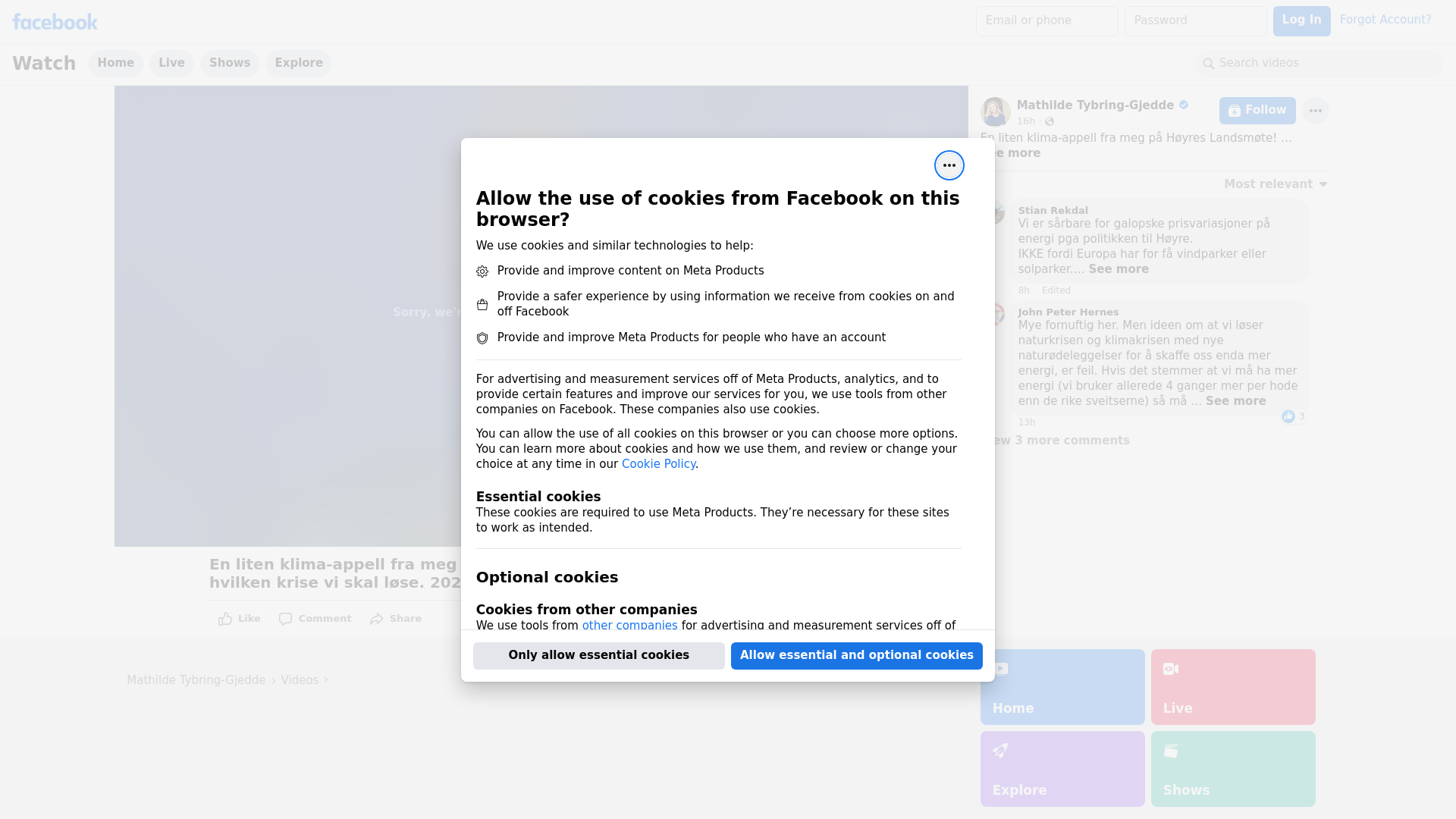Open the Shows tile
The image size is (1456, 819).
click(1233, 769)
